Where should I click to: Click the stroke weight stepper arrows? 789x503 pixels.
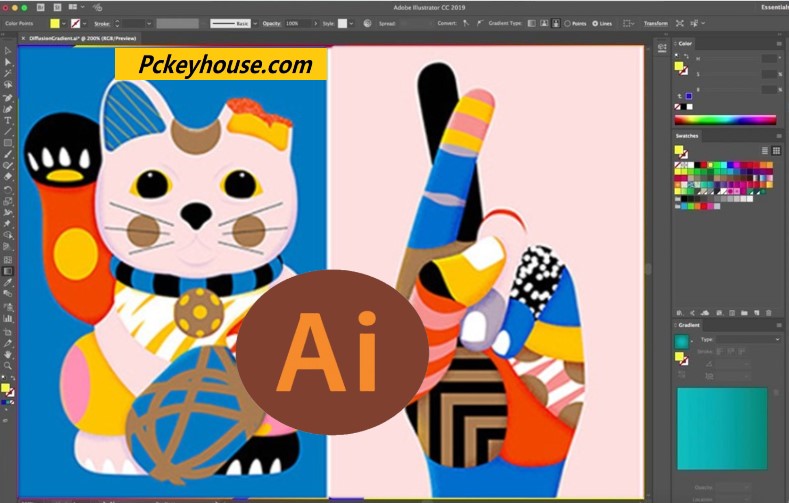click(x=117, y=24)
